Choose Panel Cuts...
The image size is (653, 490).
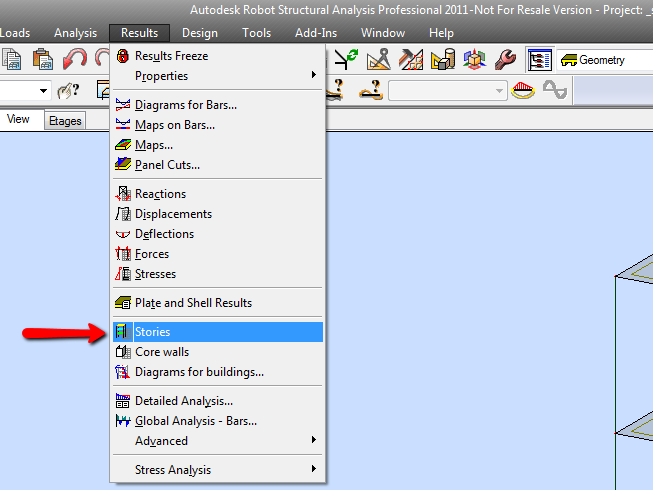217,165
